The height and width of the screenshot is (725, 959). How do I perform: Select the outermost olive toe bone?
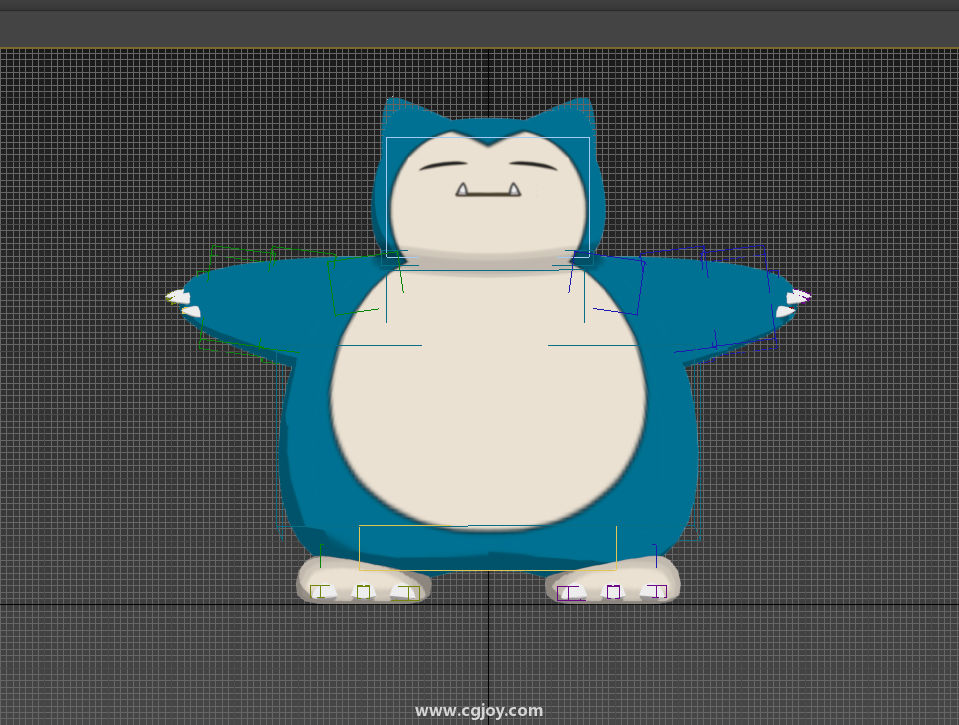[x=319, y=592]
